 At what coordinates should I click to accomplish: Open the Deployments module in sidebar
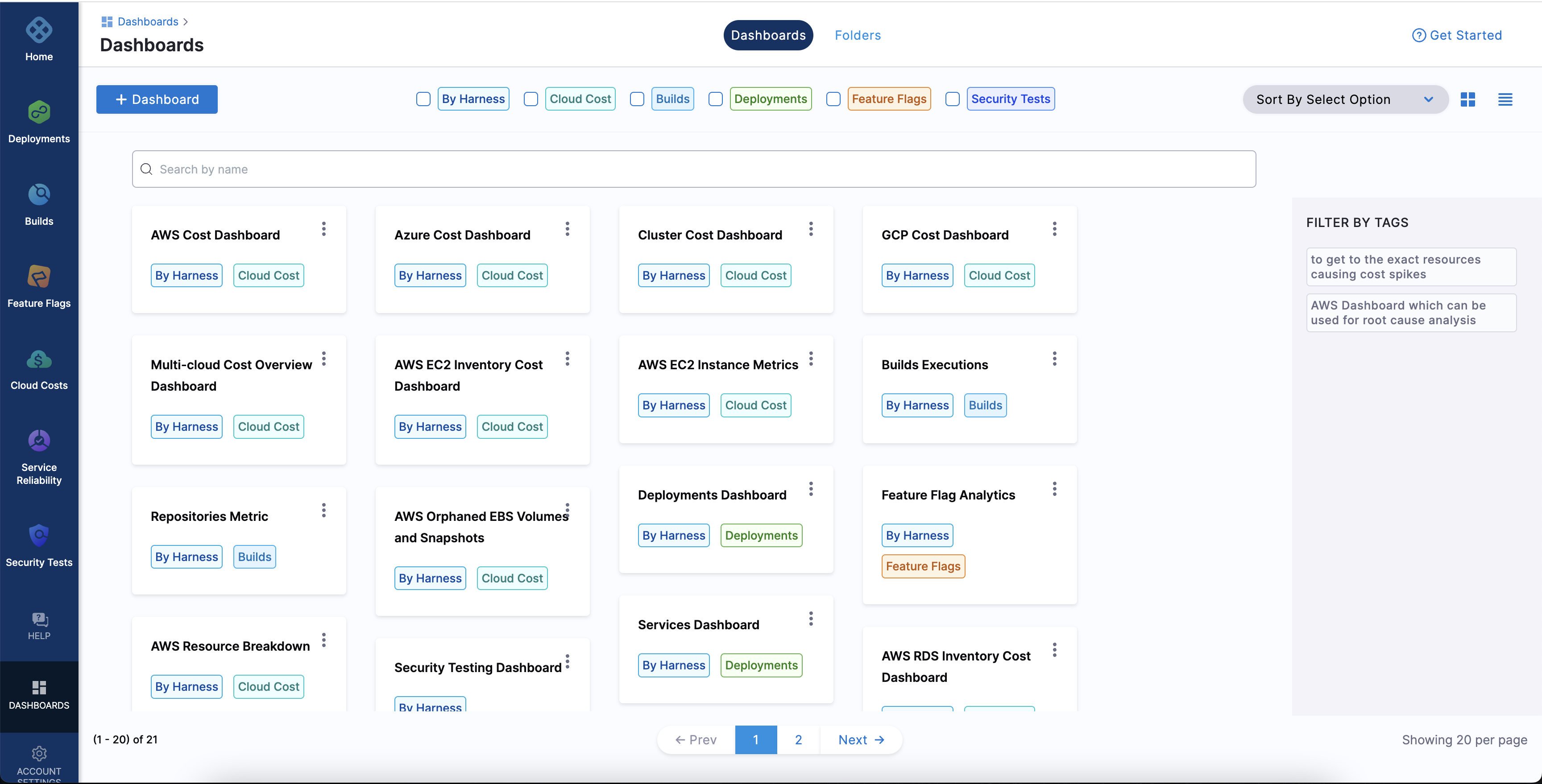coord(39,122)
